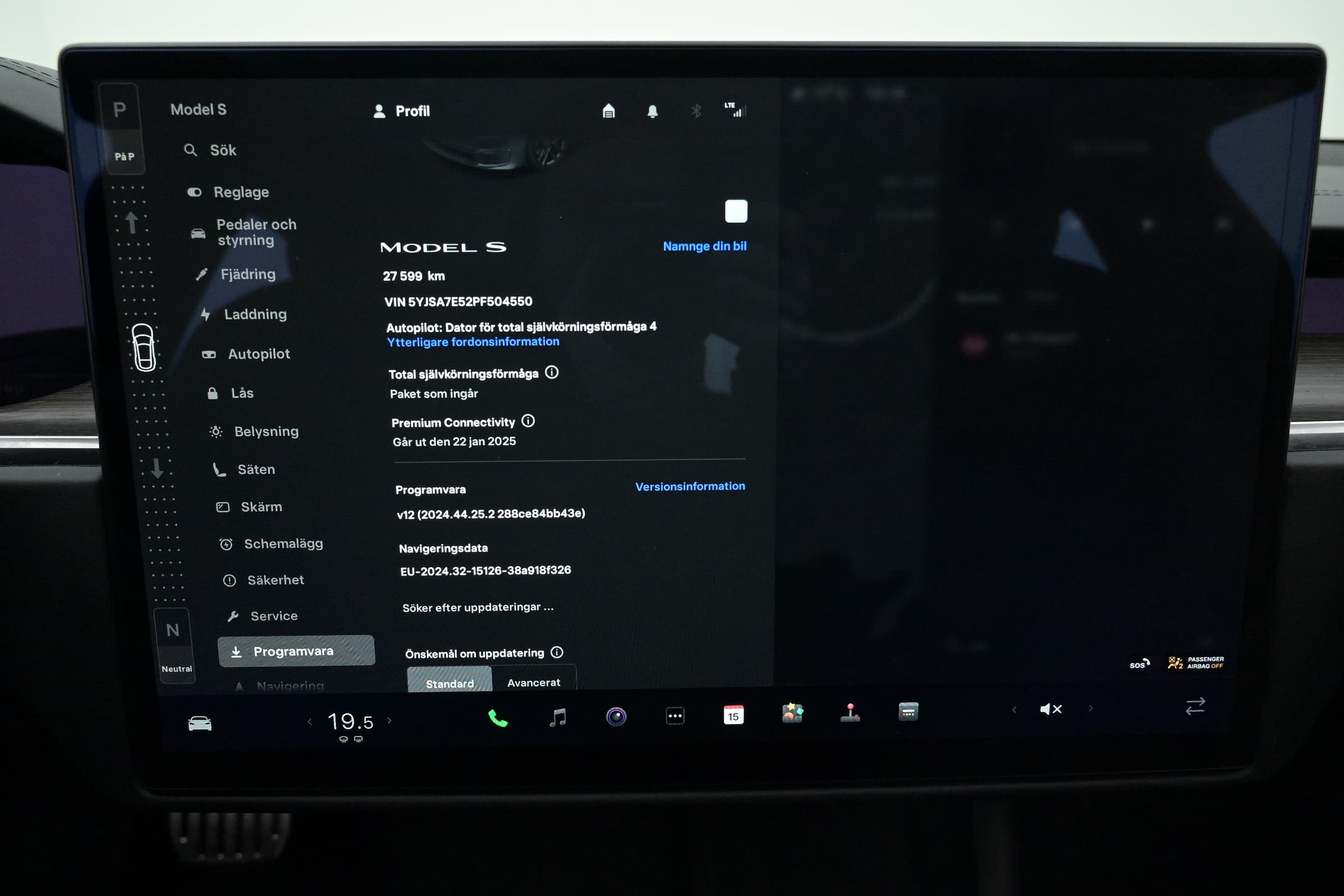
Task: Tap the HomeLink garage icon
Action: pos(609,111)
